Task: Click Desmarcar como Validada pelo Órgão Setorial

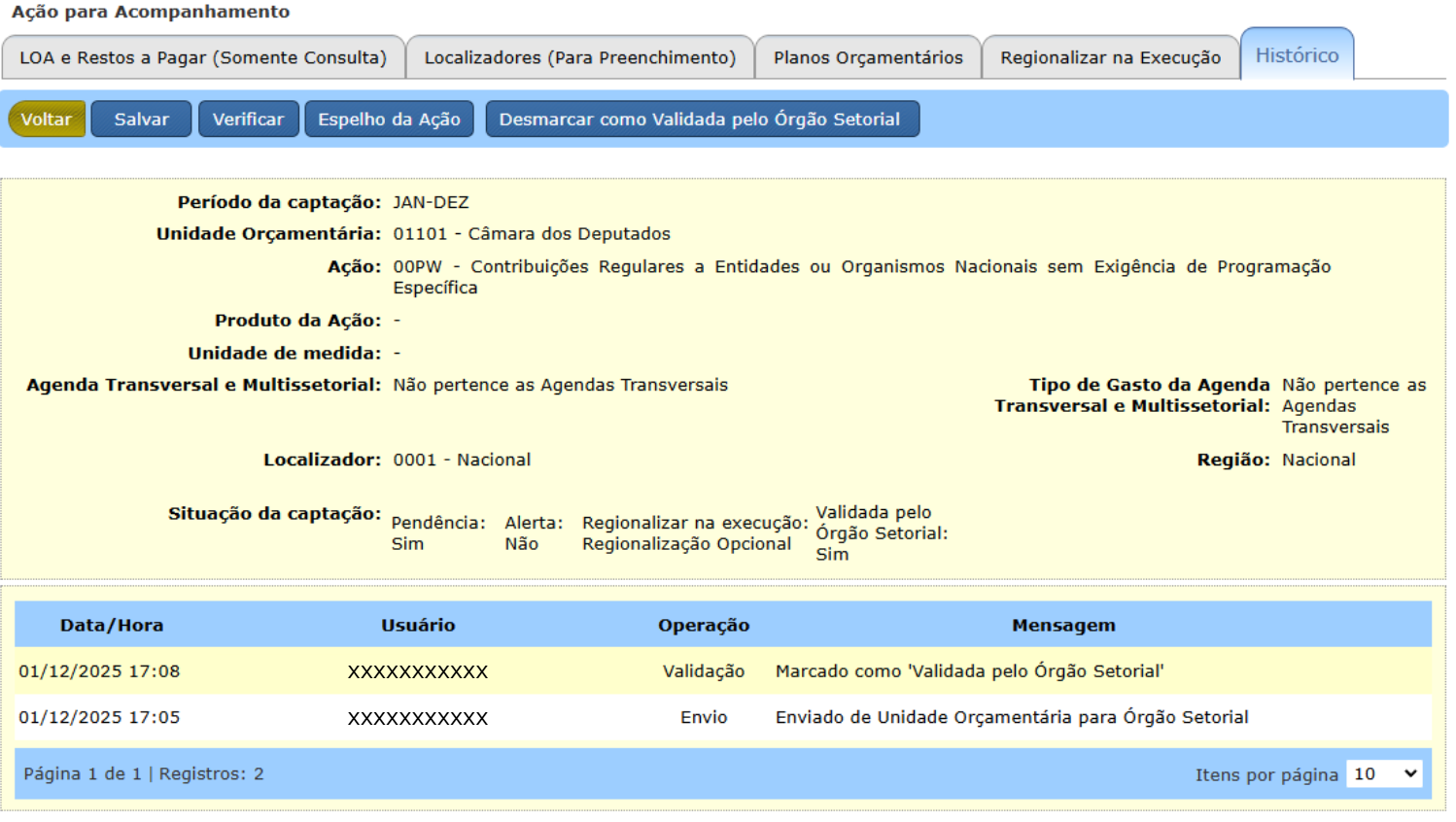Action: [x=701, y=120]
